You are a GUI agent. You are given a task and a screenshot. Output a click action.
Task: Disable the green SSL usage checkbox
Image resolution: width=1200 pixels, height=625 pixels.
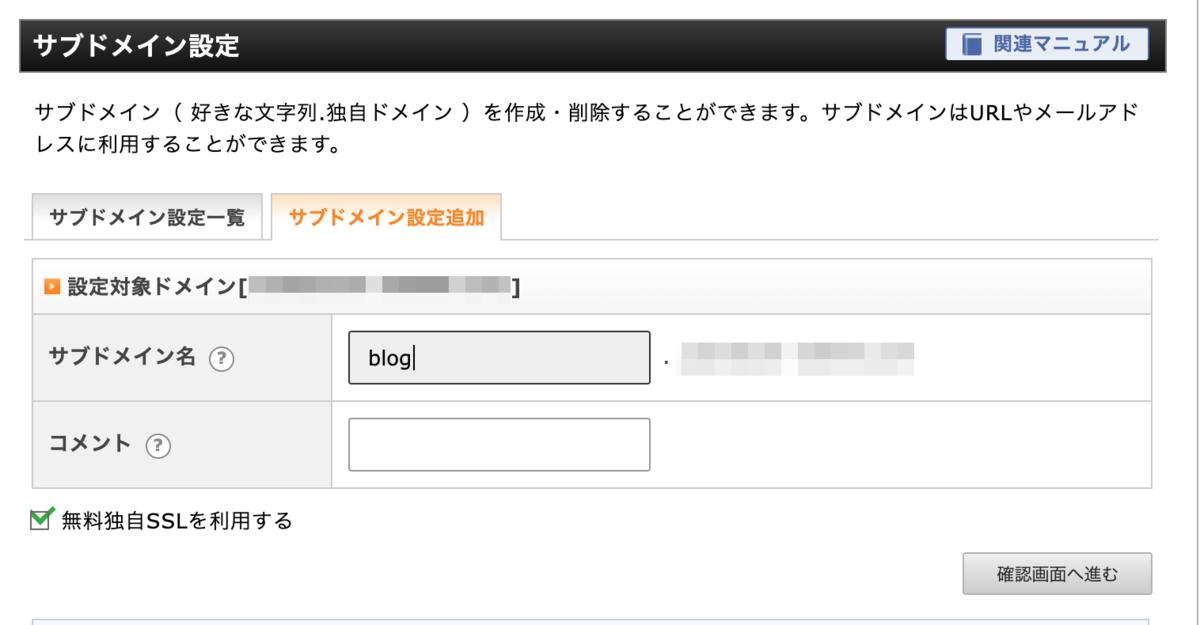point(41,519)
